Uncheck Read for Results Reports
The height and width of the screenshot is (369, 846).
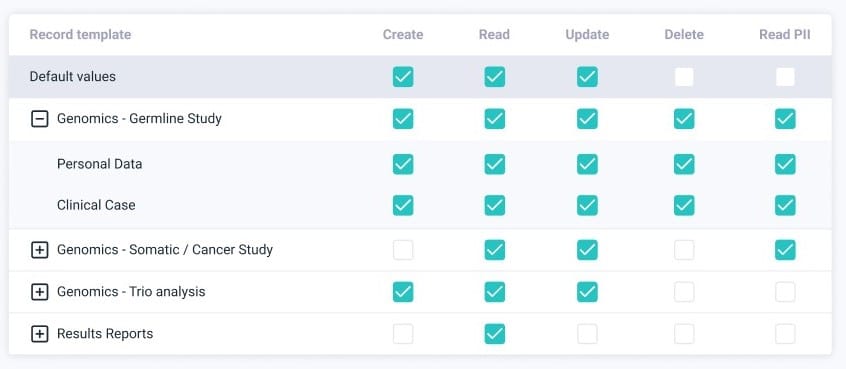[495, 334]
